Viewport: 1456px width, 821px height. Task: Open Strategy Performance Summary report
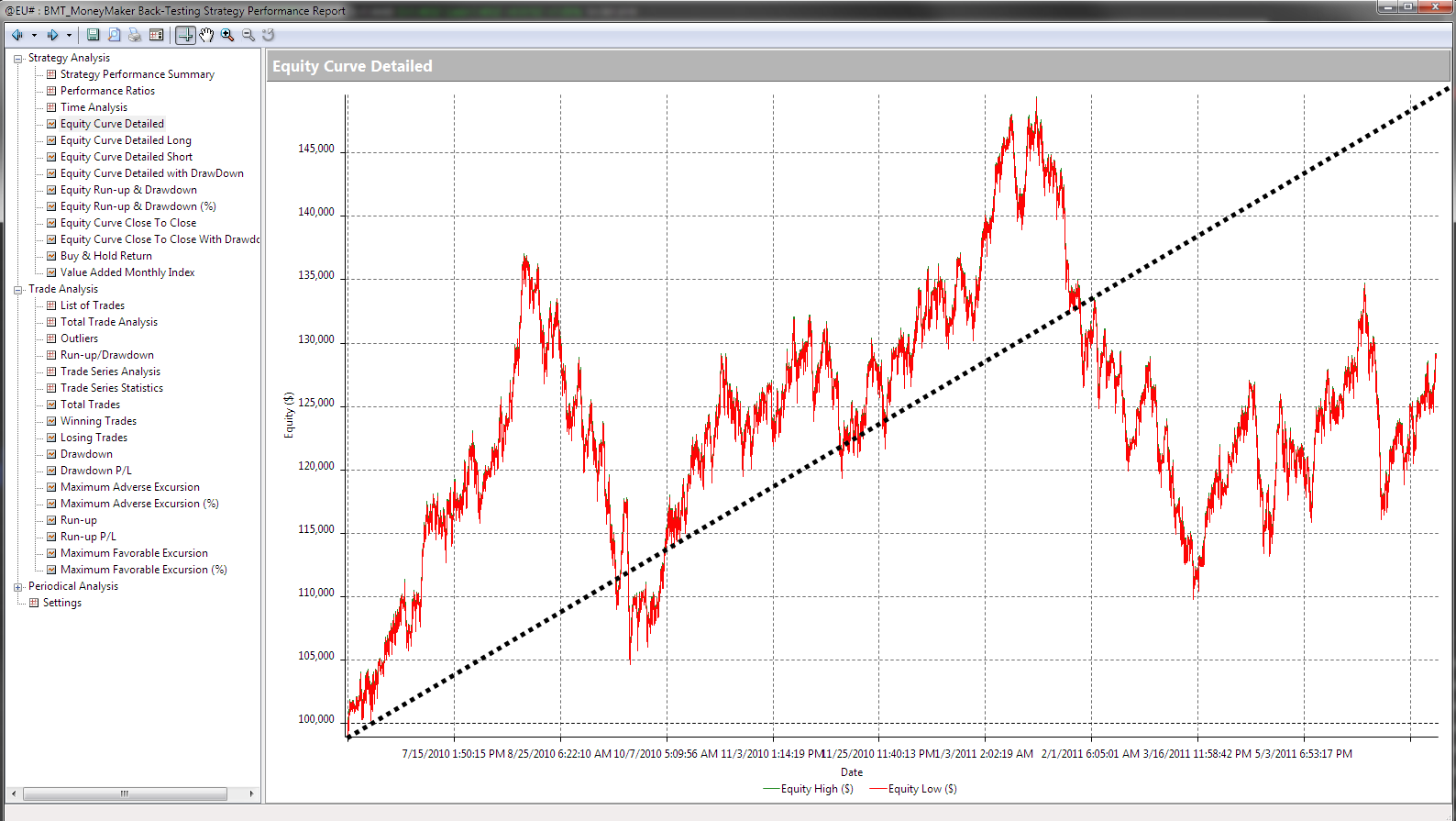pos(138,74)
